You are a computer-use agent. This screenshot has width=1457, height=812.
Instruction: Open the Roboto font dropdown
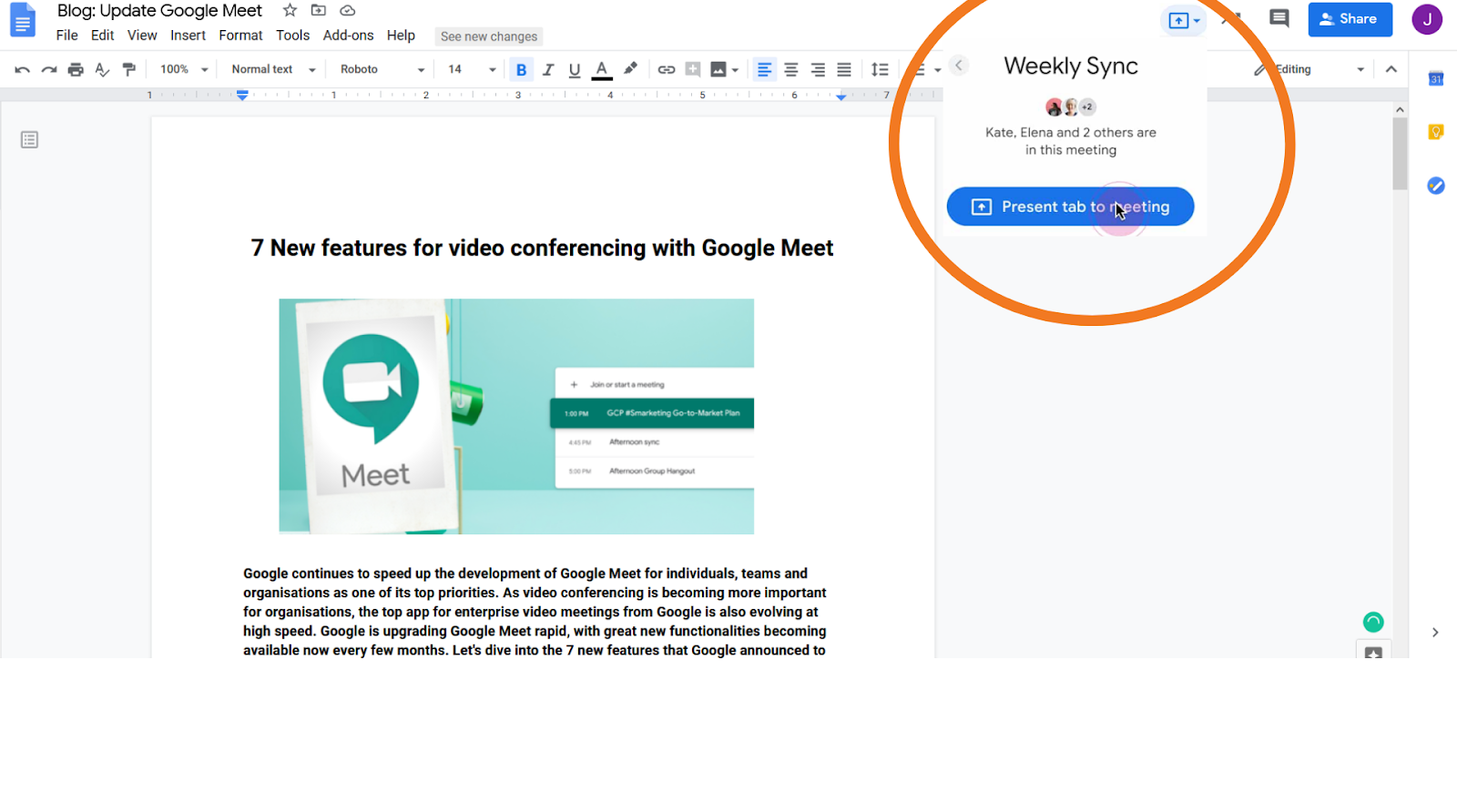(x=382, y=69)
